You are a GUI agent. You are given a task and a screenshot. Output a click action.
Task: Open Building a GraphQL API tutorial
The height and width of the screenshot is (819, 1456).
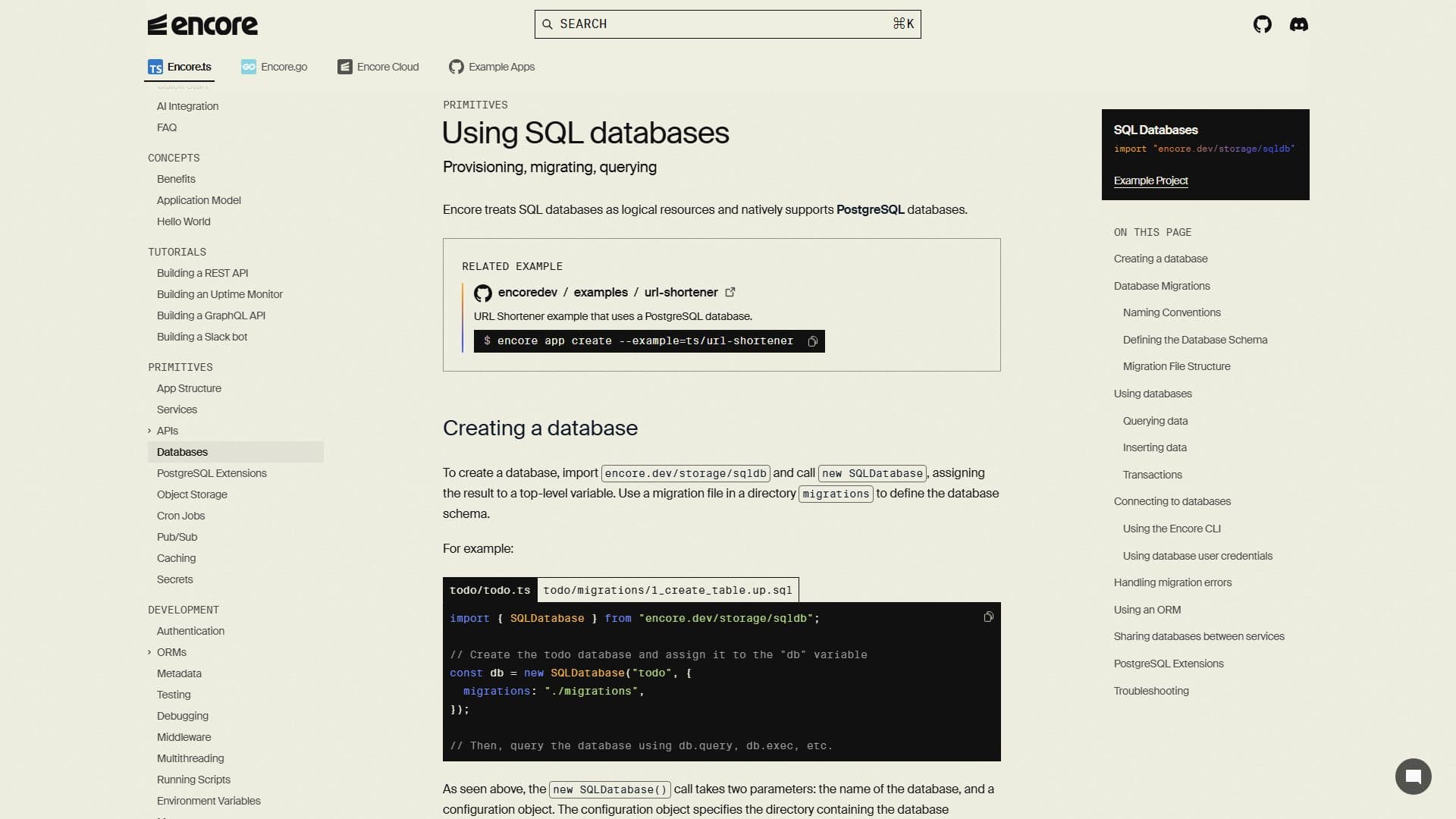click(x=211, y=315)
